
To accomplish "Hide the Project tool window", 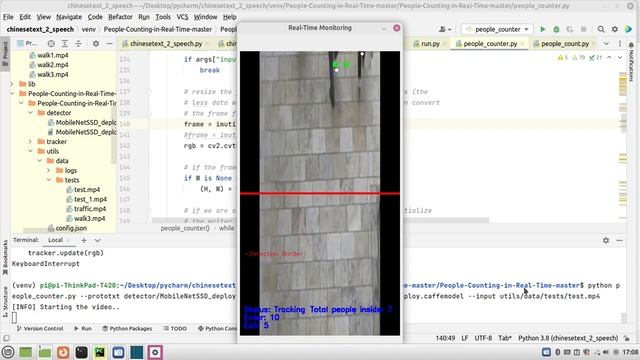I will pyautogui.click(x=109, y=44).
